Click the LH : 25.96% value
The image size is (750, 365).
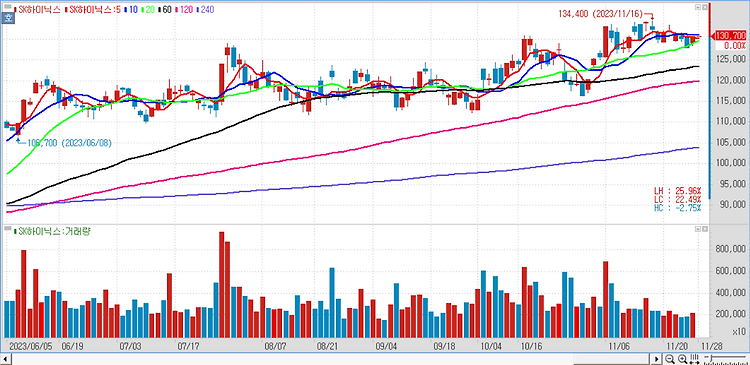pyautogui.click(x=677, y=191)
